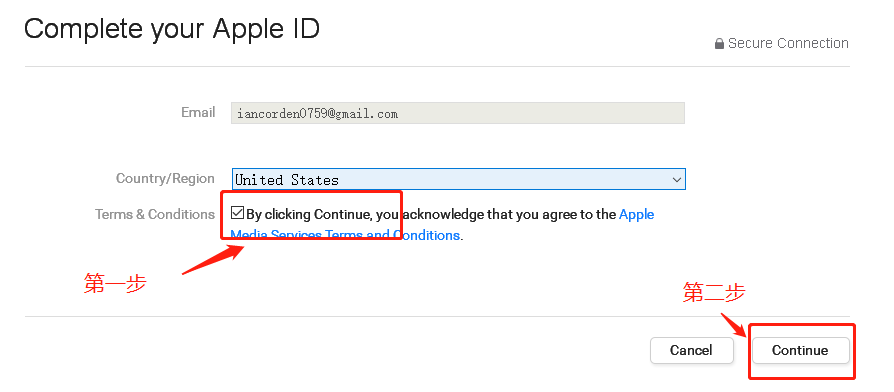Click the Email field label
Screen dimensions: 894x392
pyautogui.click(x=198, y=112)
